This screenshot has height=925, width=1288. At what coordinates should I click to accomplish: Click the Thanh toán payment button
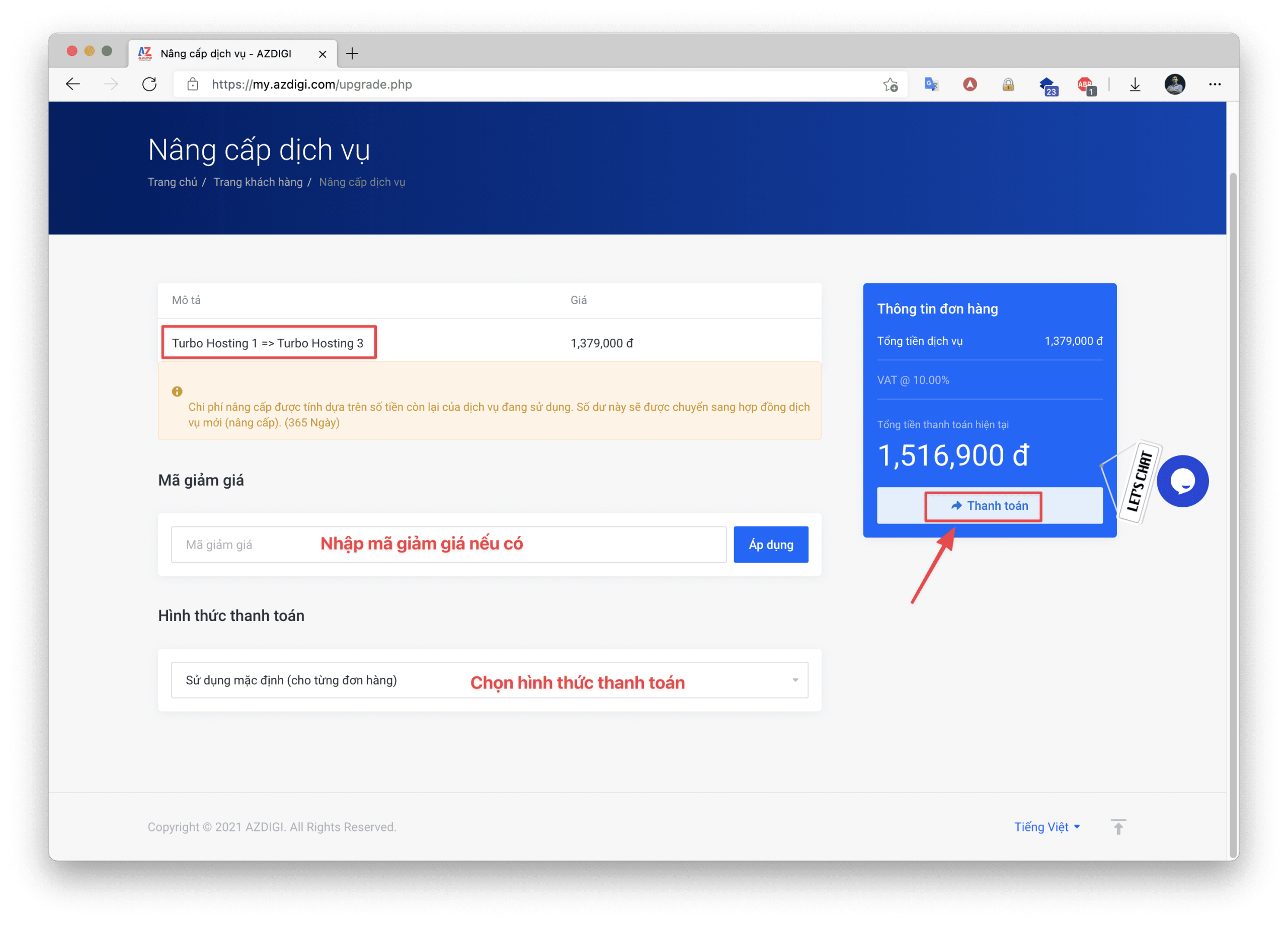(x=989, y=506)
